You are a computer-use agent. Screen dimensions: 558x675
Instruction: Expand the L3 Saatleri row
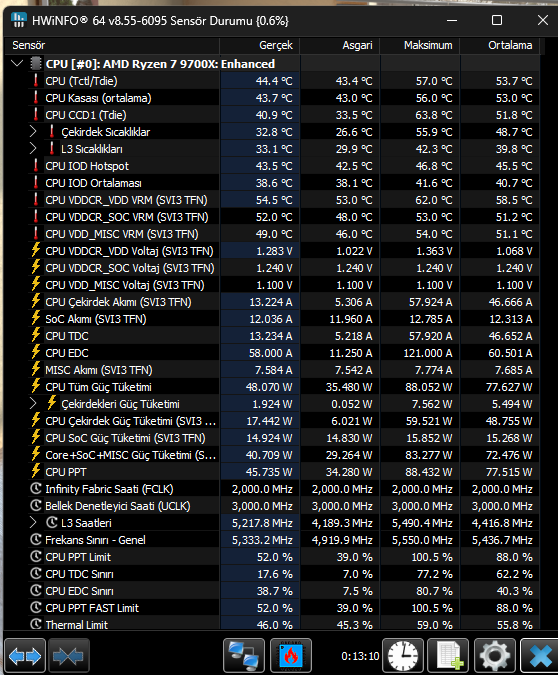(33, 523)
